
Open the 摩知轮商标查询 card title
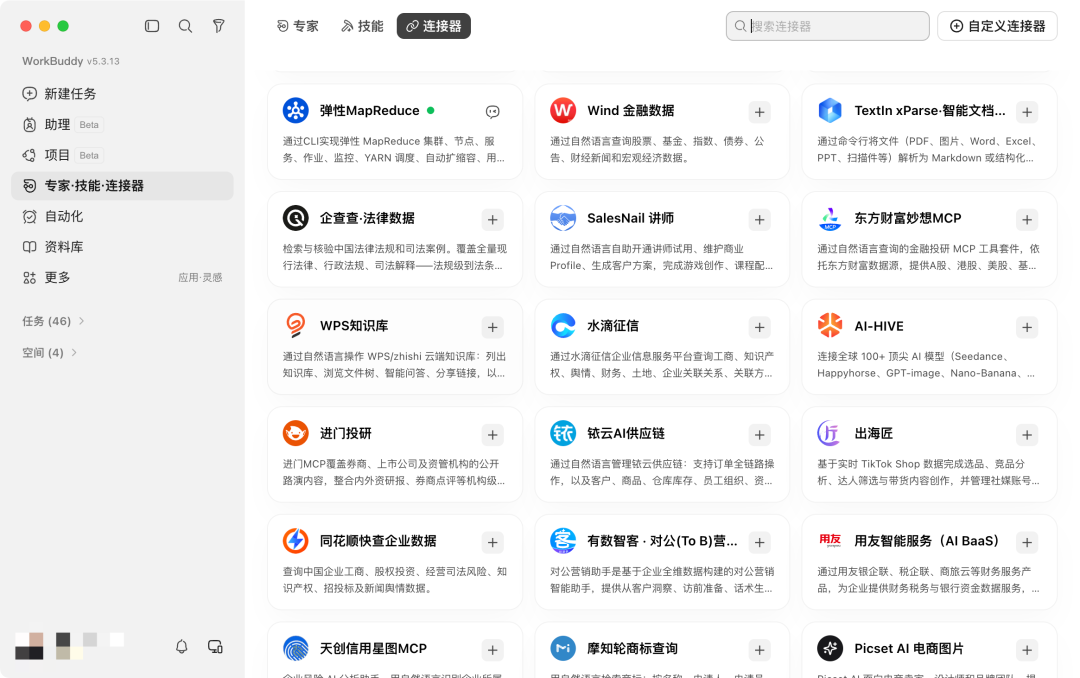632,648
